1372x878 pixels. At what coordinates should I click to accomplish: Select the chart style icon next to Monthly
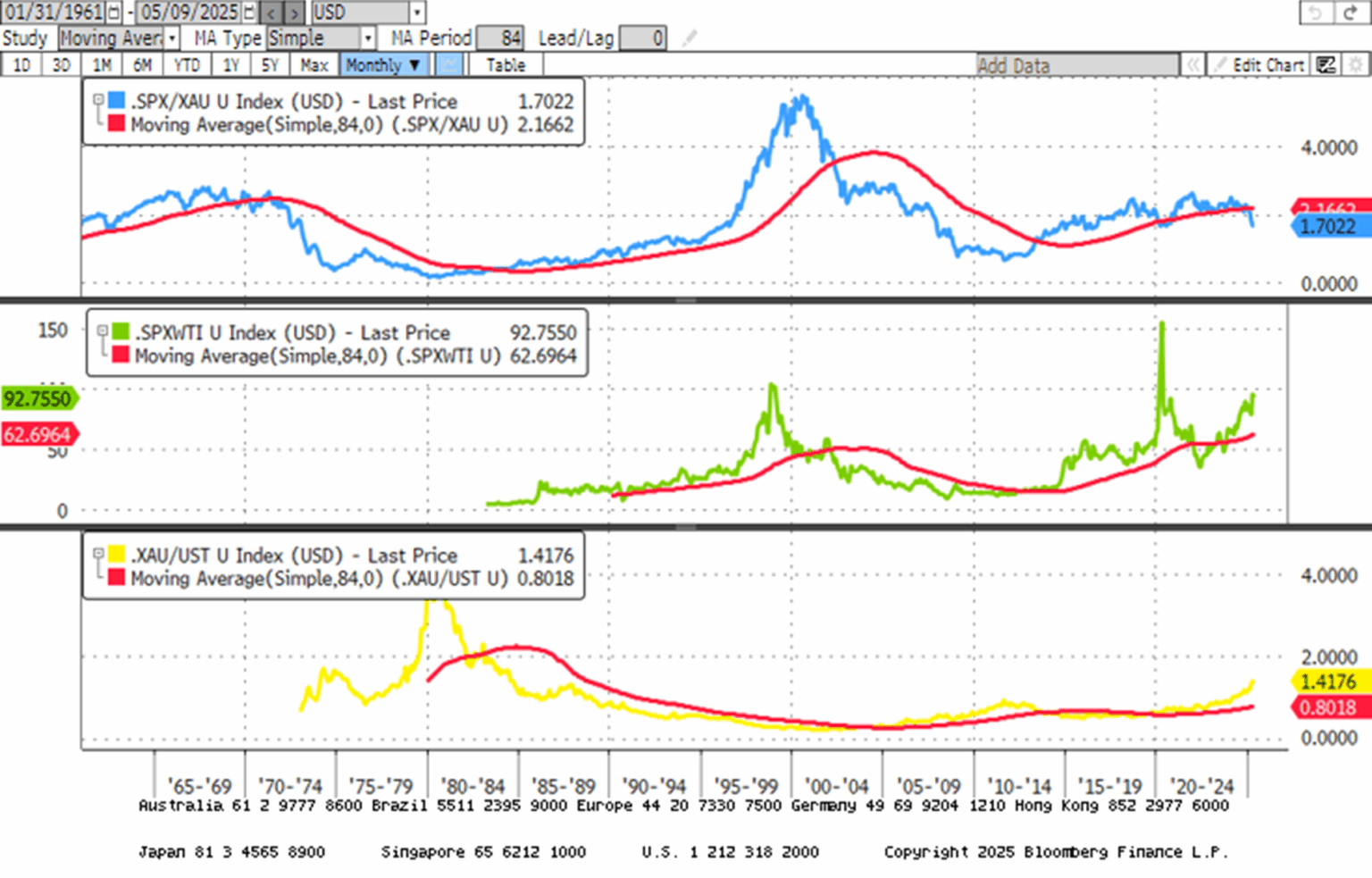tap(448, 64)
